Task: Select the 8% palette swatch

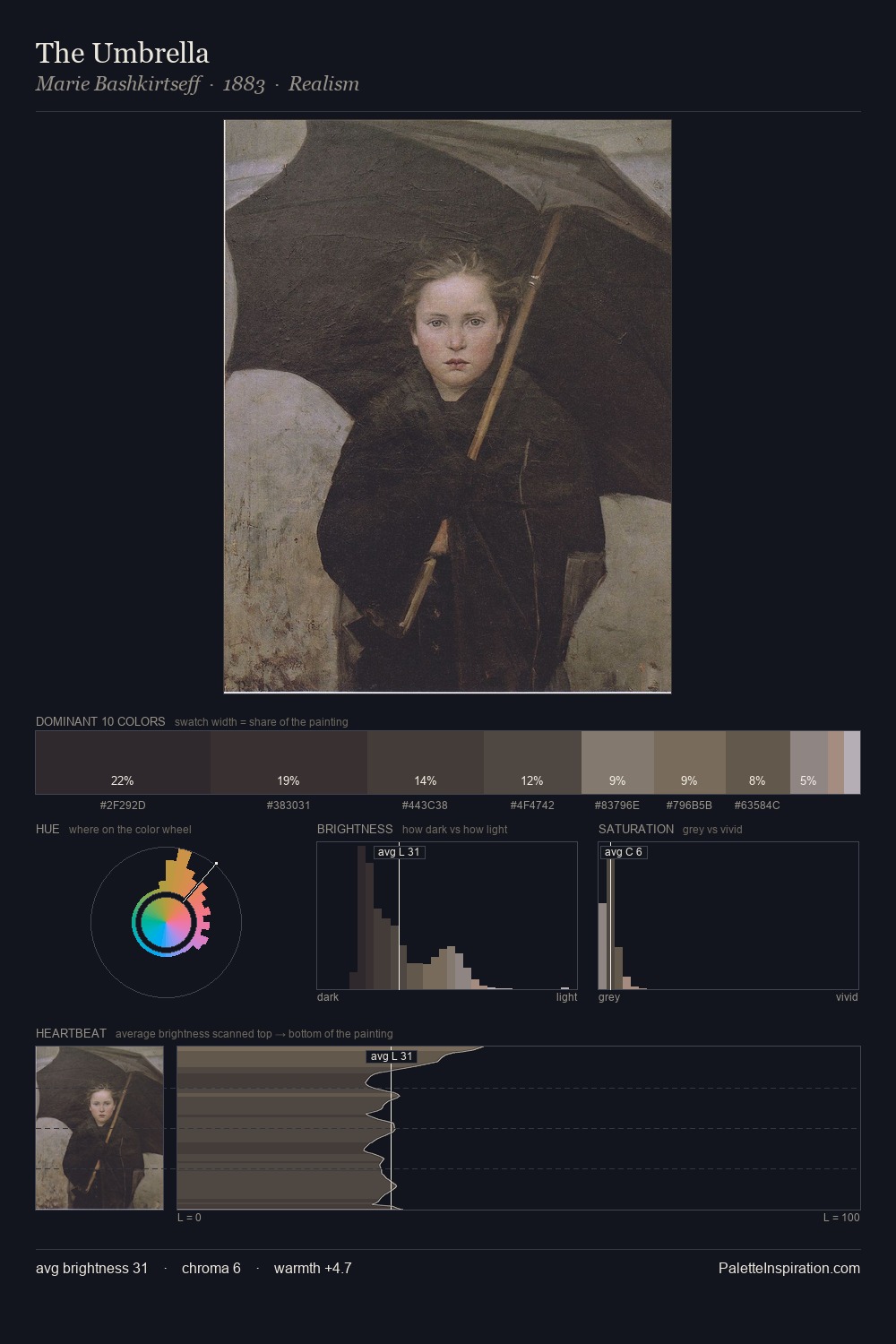Action: click(758, 762)
